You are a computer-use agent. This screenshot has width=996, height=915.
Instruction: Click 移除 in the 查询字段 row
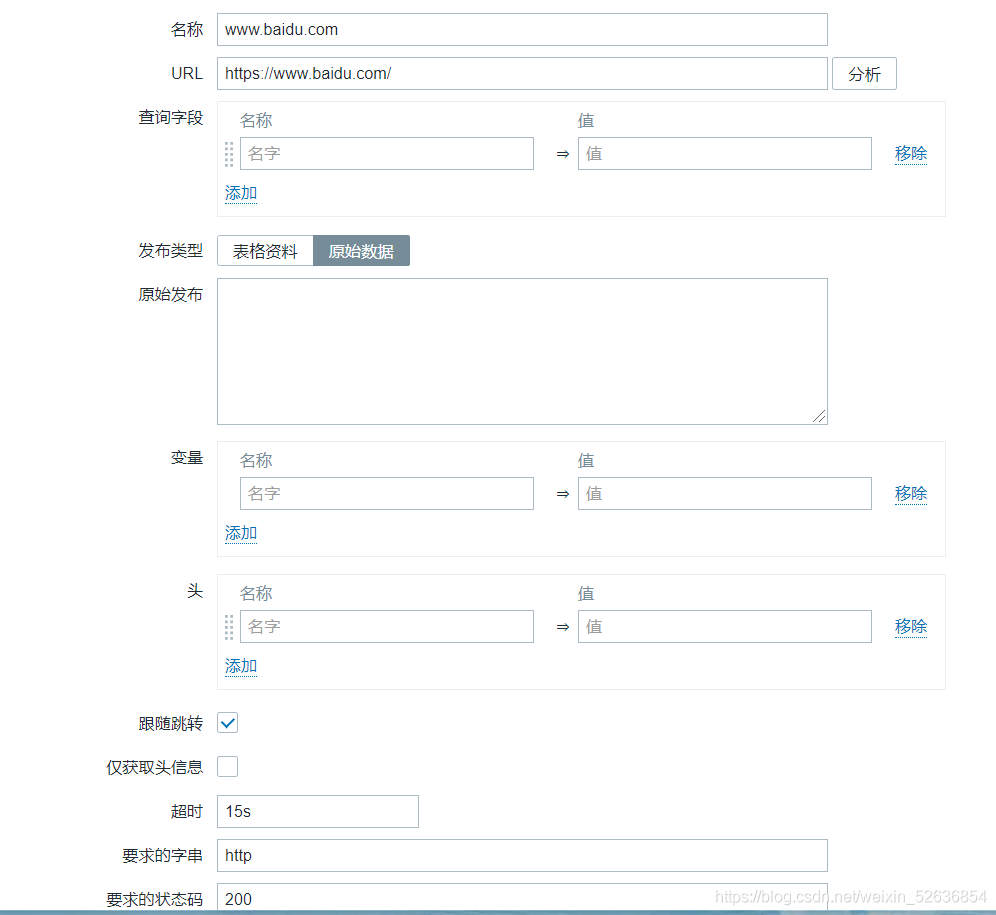click(911, 154)
